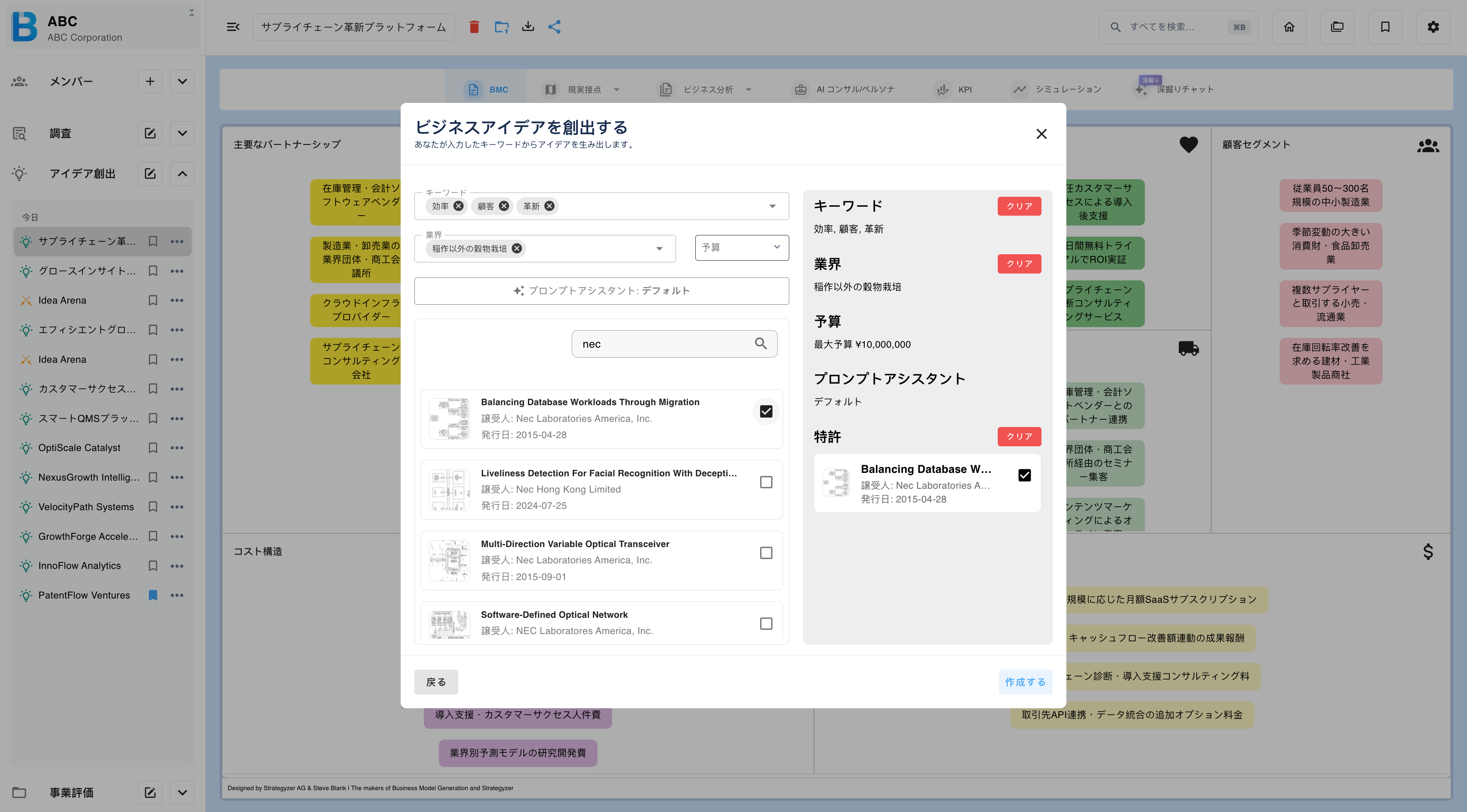Open more options for InnoFlow Analytics
The height and width of the screenshot is (812, 1467).
[177, 565]
